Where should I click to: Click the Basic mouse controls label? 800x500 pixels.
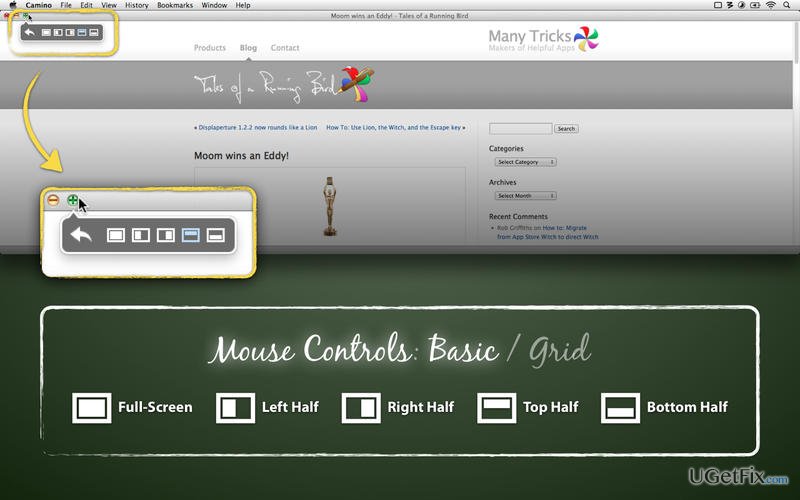(x=463, y=350)
